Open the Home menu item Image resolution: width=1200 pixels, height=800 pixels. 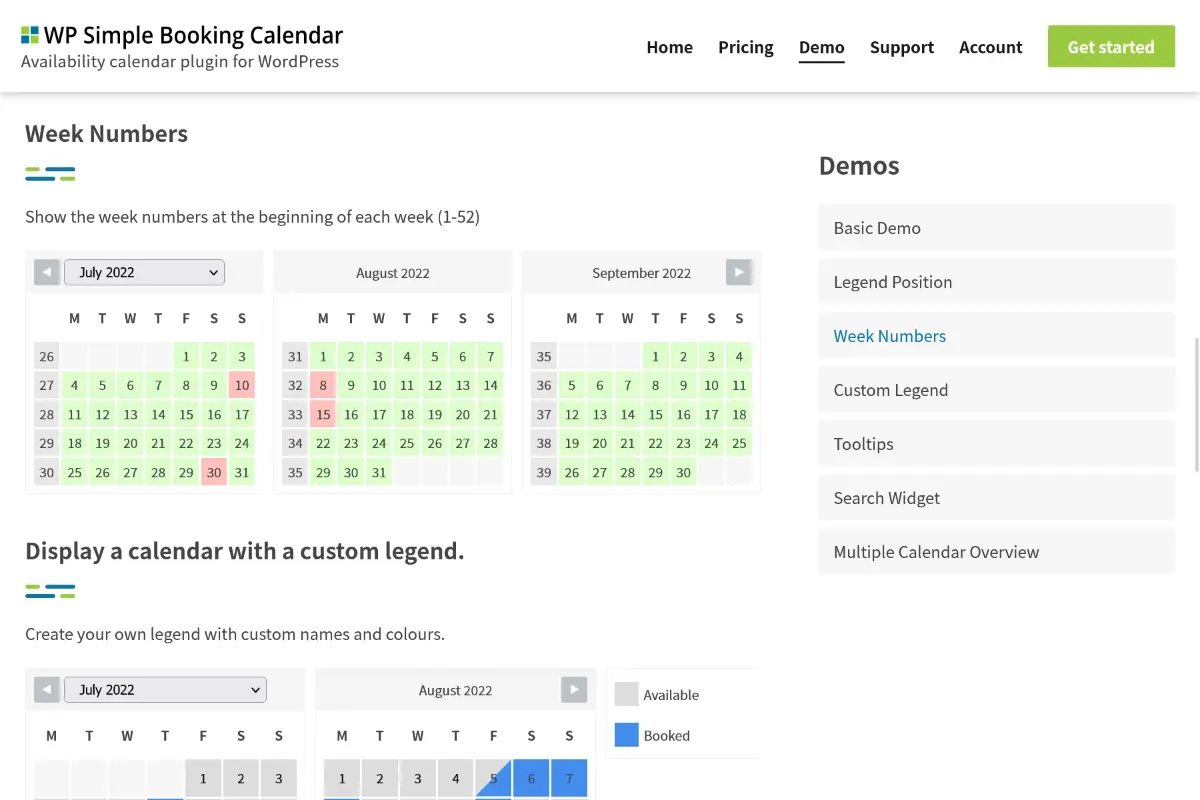[x=669, y=47]
